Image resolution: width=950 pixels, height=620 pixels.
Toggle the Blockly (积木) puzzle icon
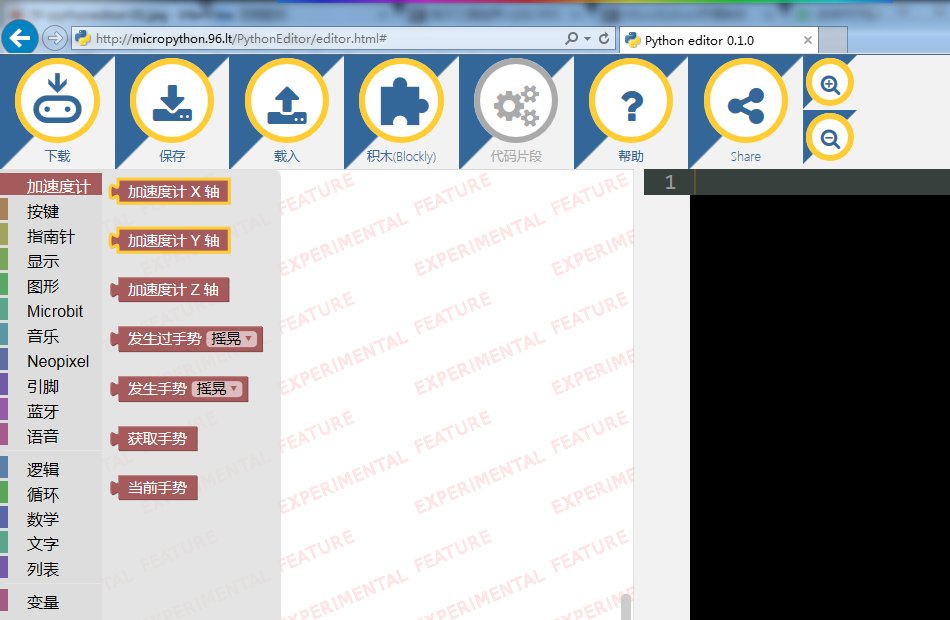401,101
